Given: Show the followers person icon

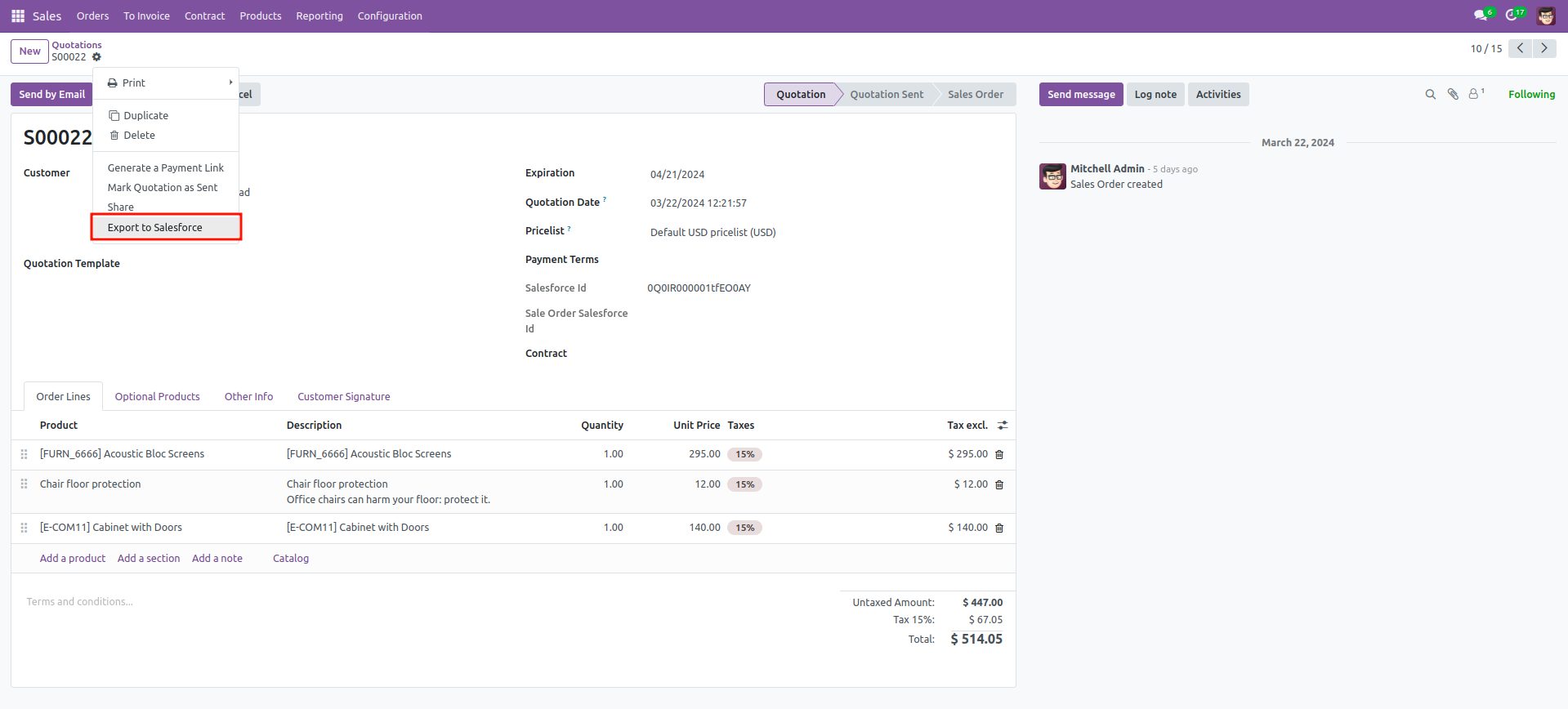Looking at the screenshot, I should click(1474, 95).
